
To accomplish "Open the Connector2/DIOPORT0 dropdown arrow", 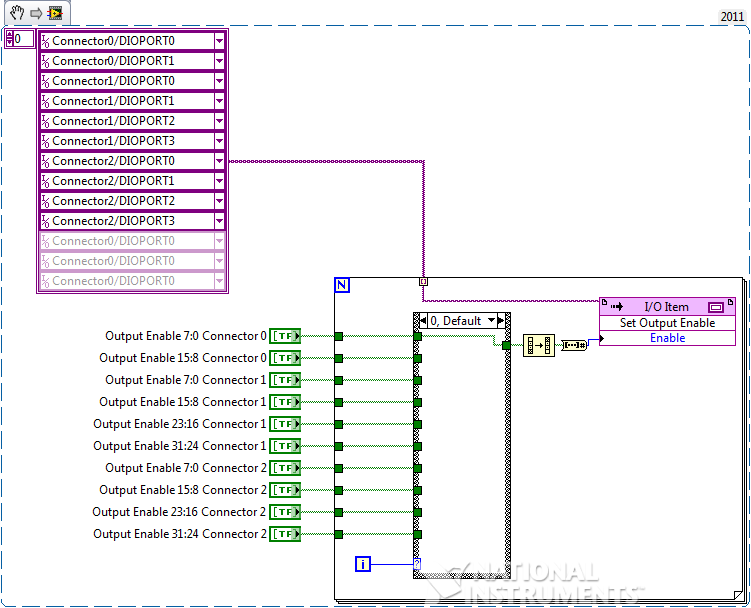I will tap(219, 161).
